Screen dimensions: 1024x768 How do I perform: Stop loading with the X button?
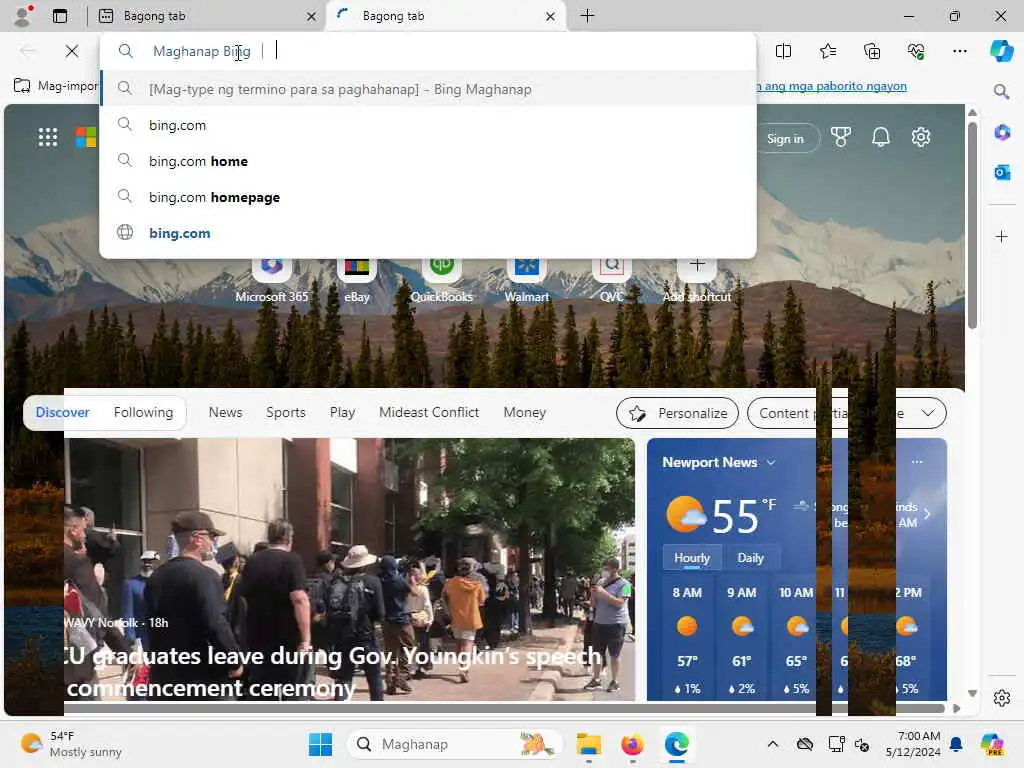coord(72,51)
